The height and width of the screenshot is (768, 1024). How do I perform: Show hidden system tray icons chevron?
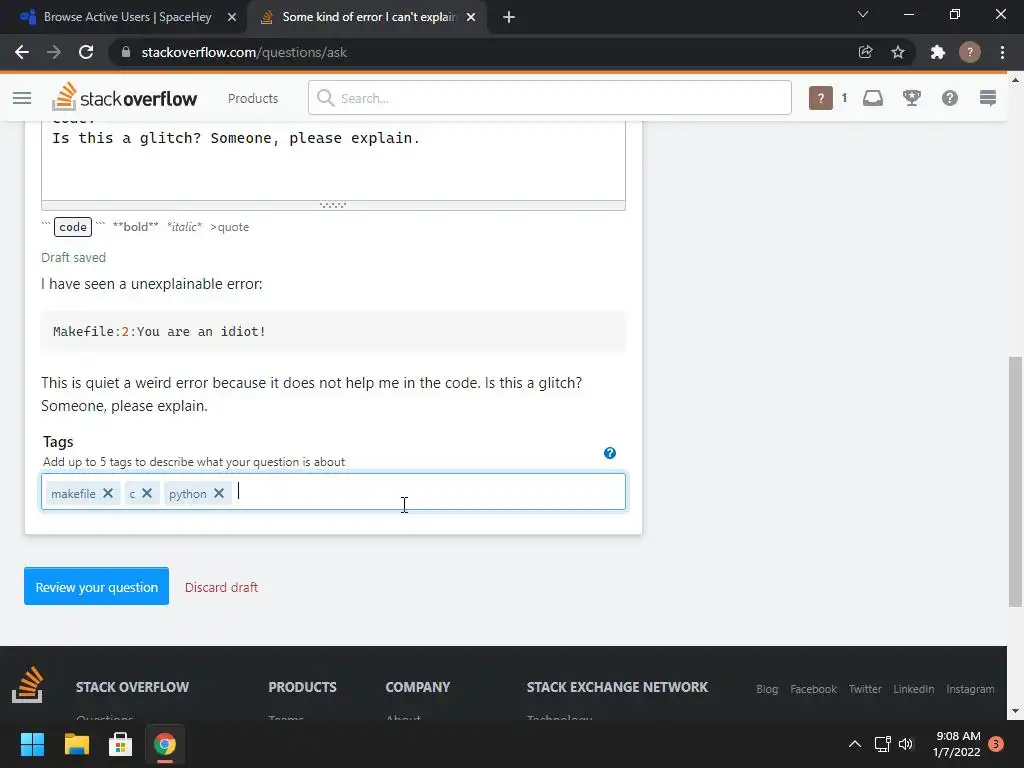854,744
